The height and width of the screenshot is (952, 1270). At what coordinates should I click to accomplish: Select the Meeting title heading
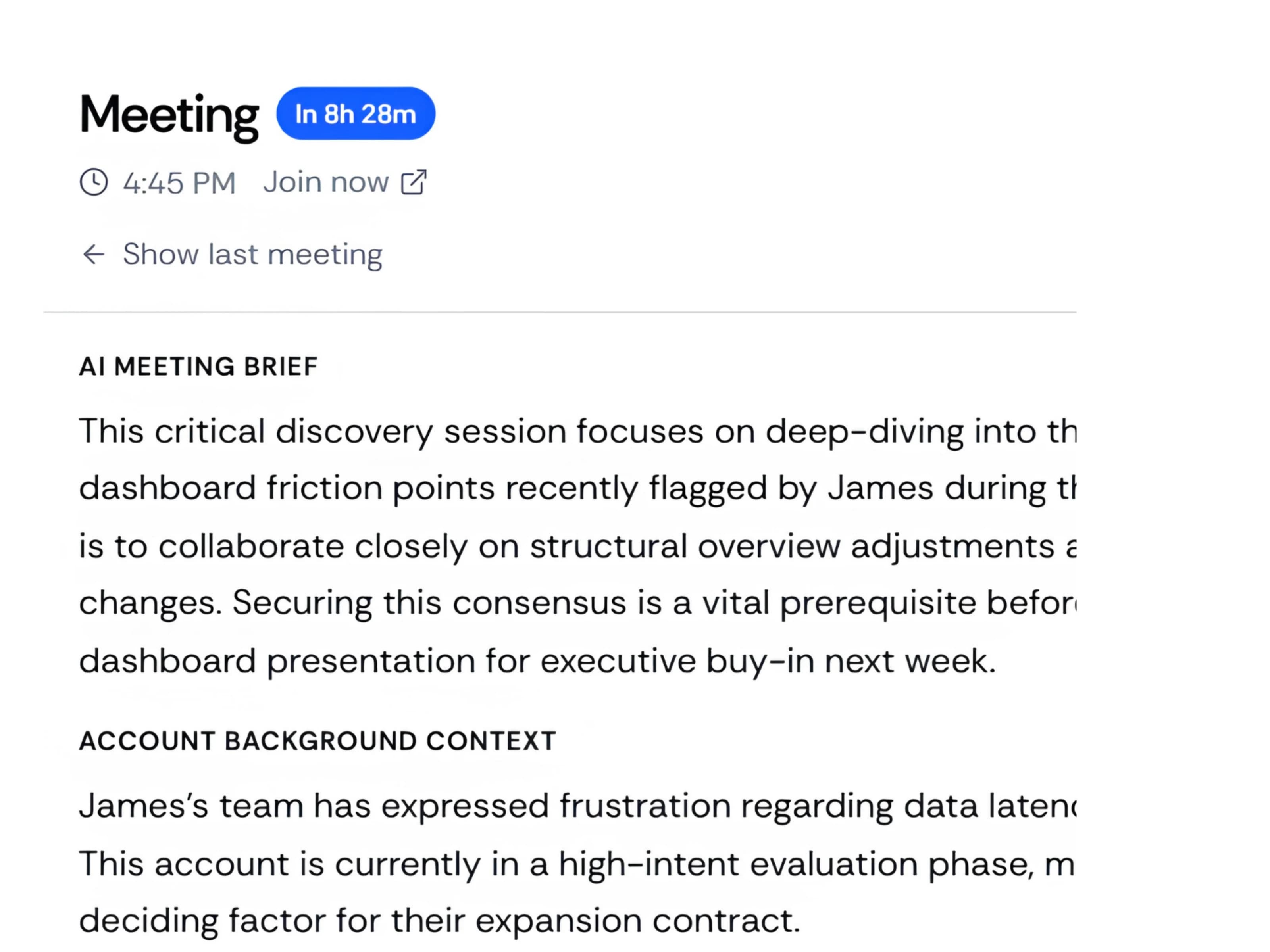(x=169, y=116)
